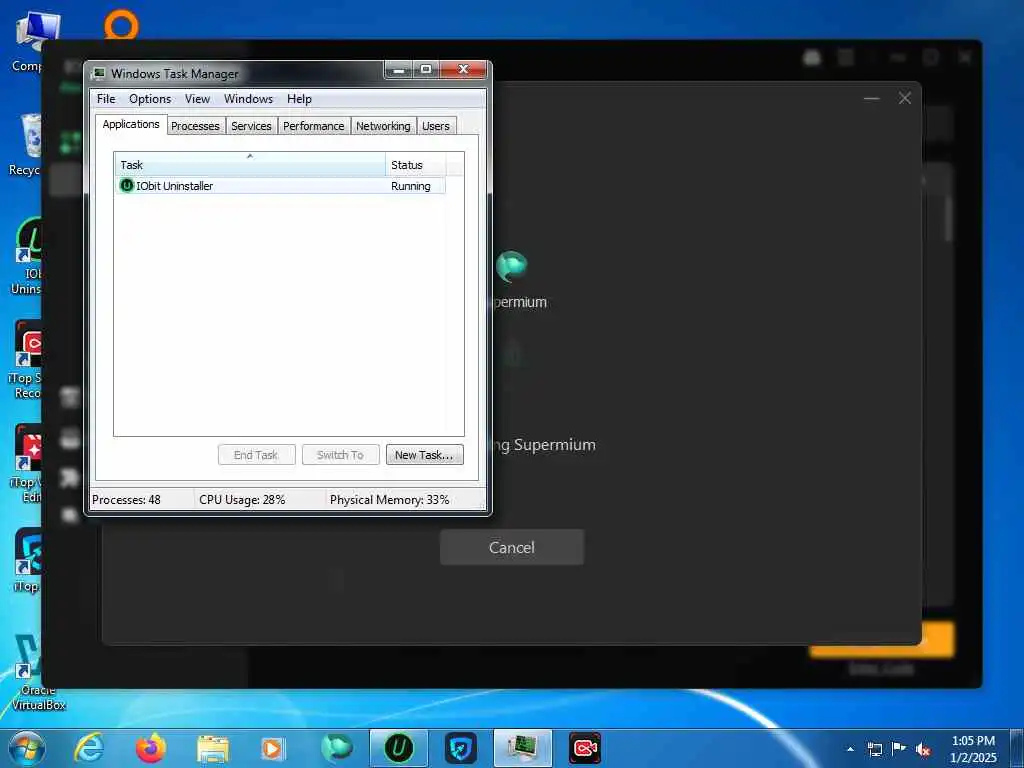Viewport: 1024px width, 768px height.
Task: Click the IObit Uninstaller icon in task list
Action: click(x=127, y=185)
